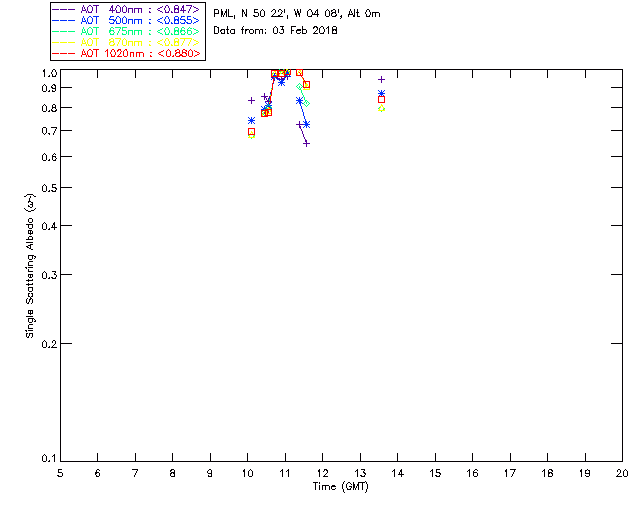Click the '11' x-axis tick label
Image resolution: width=640 pixels, height=512 pixels.
[285, 473]
